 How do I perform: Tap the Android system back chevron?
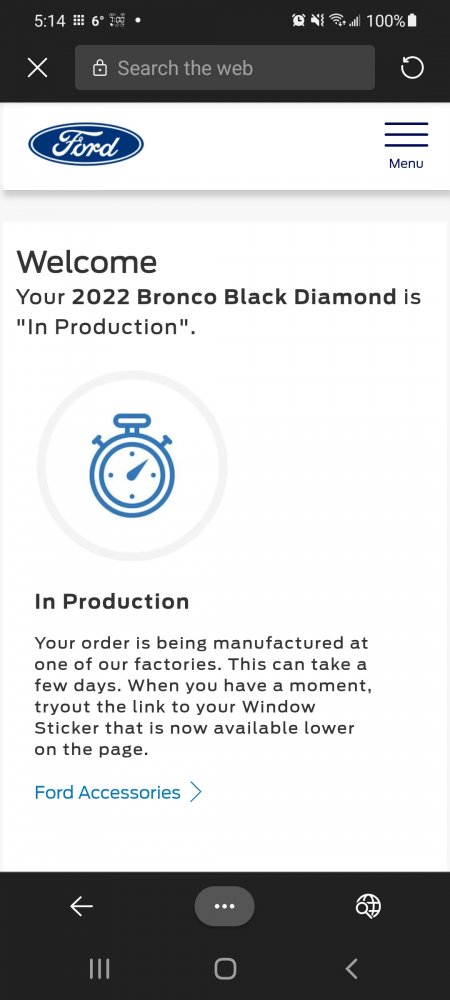[351, 969]
